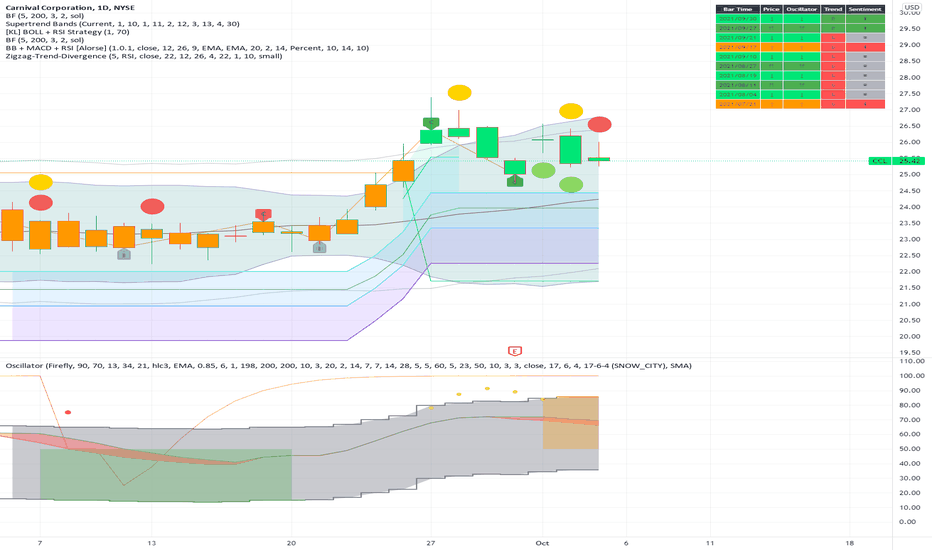Select the Zigzag-Trend-Divergence indicator legend

point(144,56)
